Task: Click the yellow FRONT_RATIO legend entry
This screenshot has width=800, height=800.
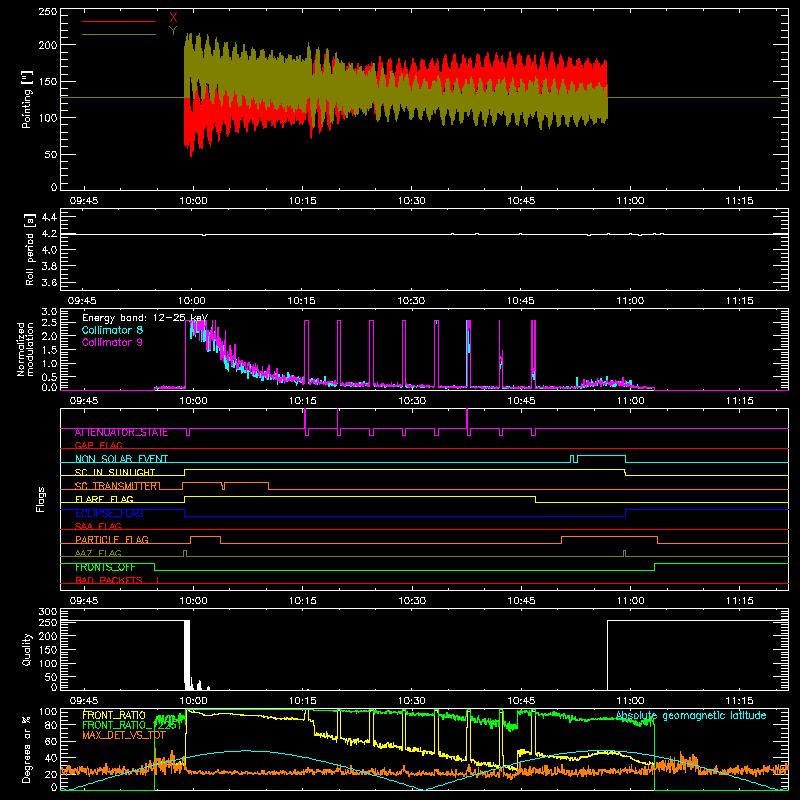Action: pyautogui.click(x=114, y=715)
